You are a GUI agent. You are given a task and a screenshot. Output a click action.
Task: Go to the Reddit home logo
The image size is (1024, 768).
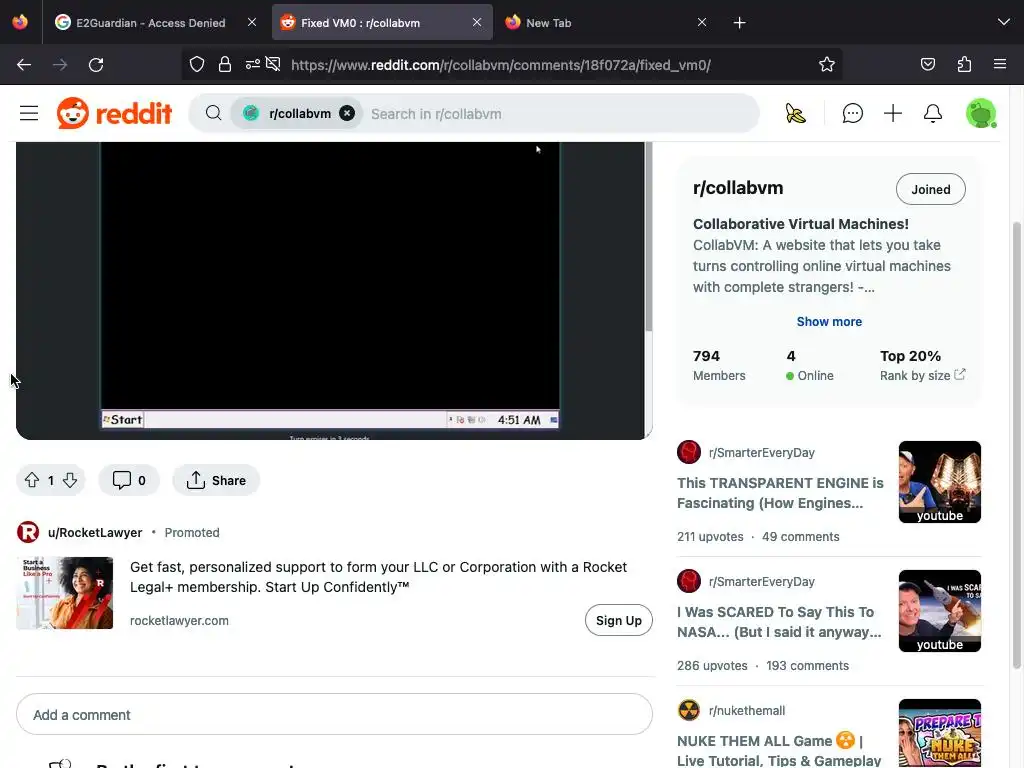(114, 114)
